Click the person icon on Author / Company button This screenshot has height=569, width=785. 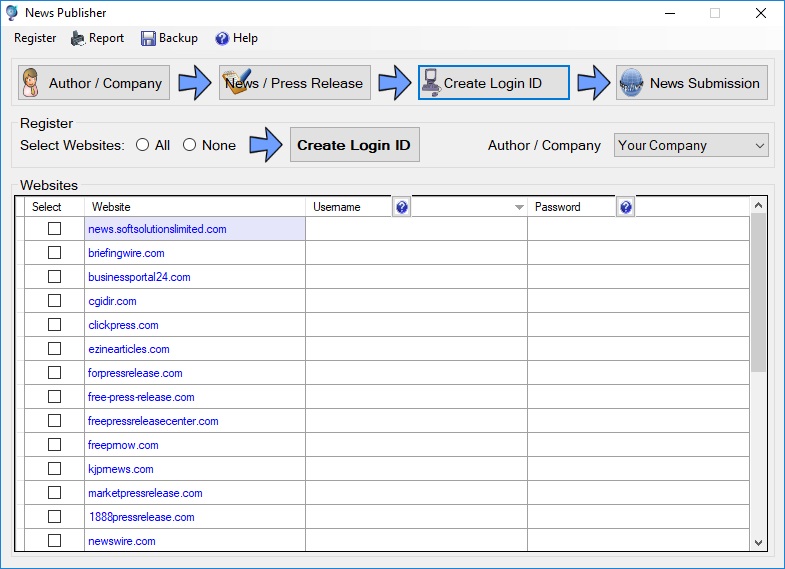click(31, 83)
